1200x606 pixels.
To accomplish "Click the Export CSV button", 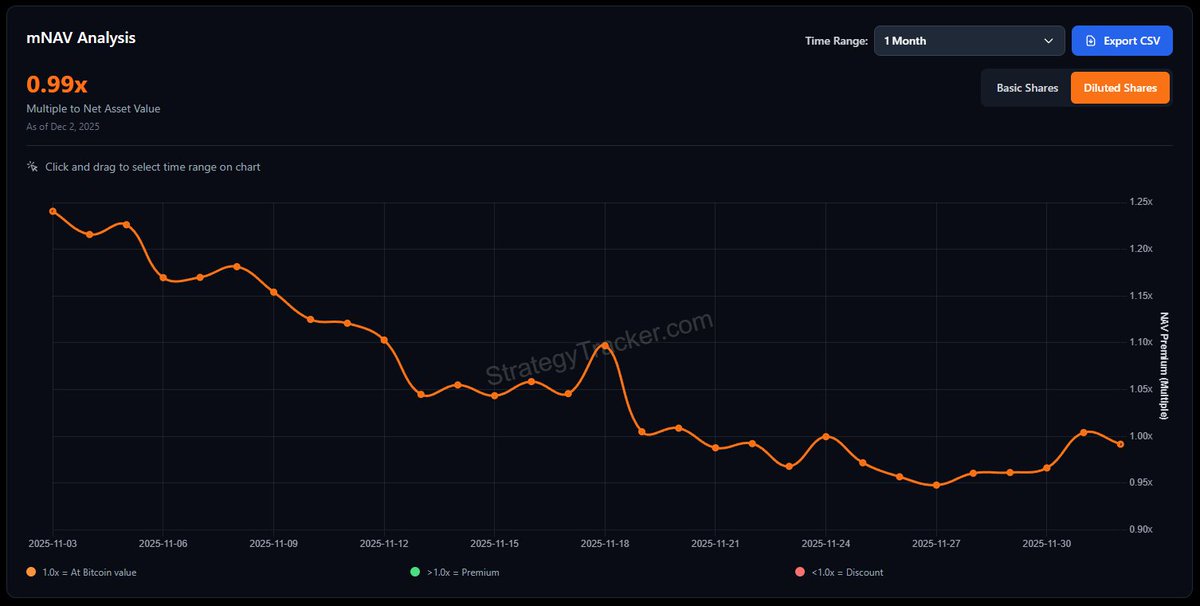I will [1123, 41].
